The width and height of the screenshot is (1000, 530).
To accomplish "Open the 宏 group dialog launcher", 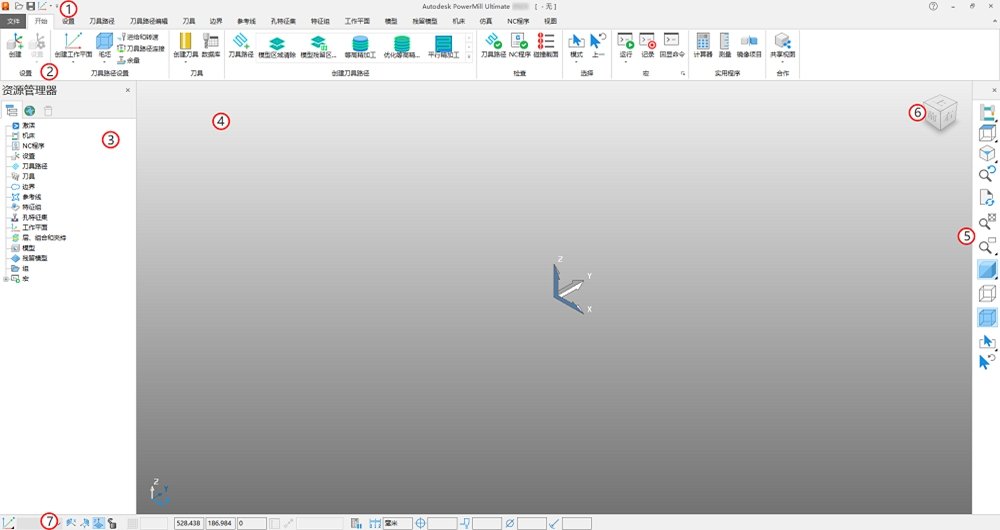I will pyautogui.click(x=682, y=73).
